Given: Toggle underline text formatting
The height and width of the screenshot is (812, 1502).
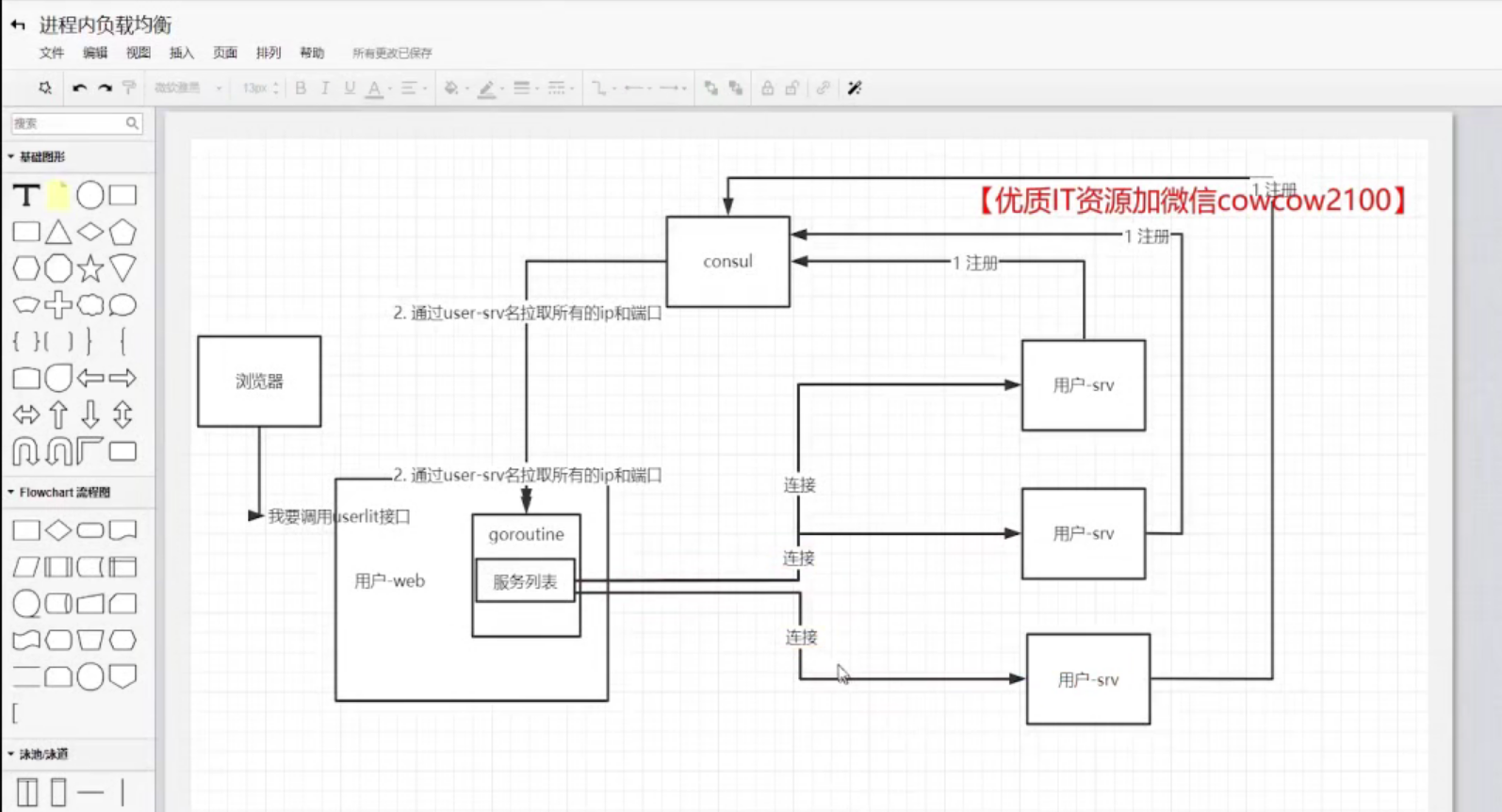Looking at the screenshot, I should pos(350,88).
